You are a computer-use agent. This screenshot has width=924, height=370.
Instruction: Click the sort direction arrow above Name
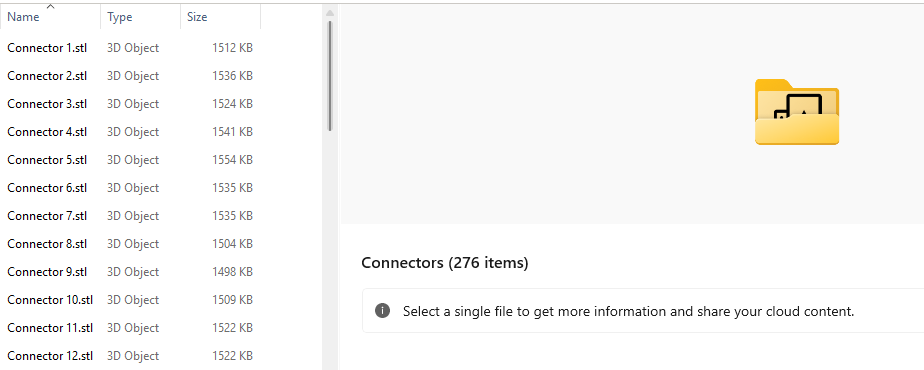click(50, 7)
